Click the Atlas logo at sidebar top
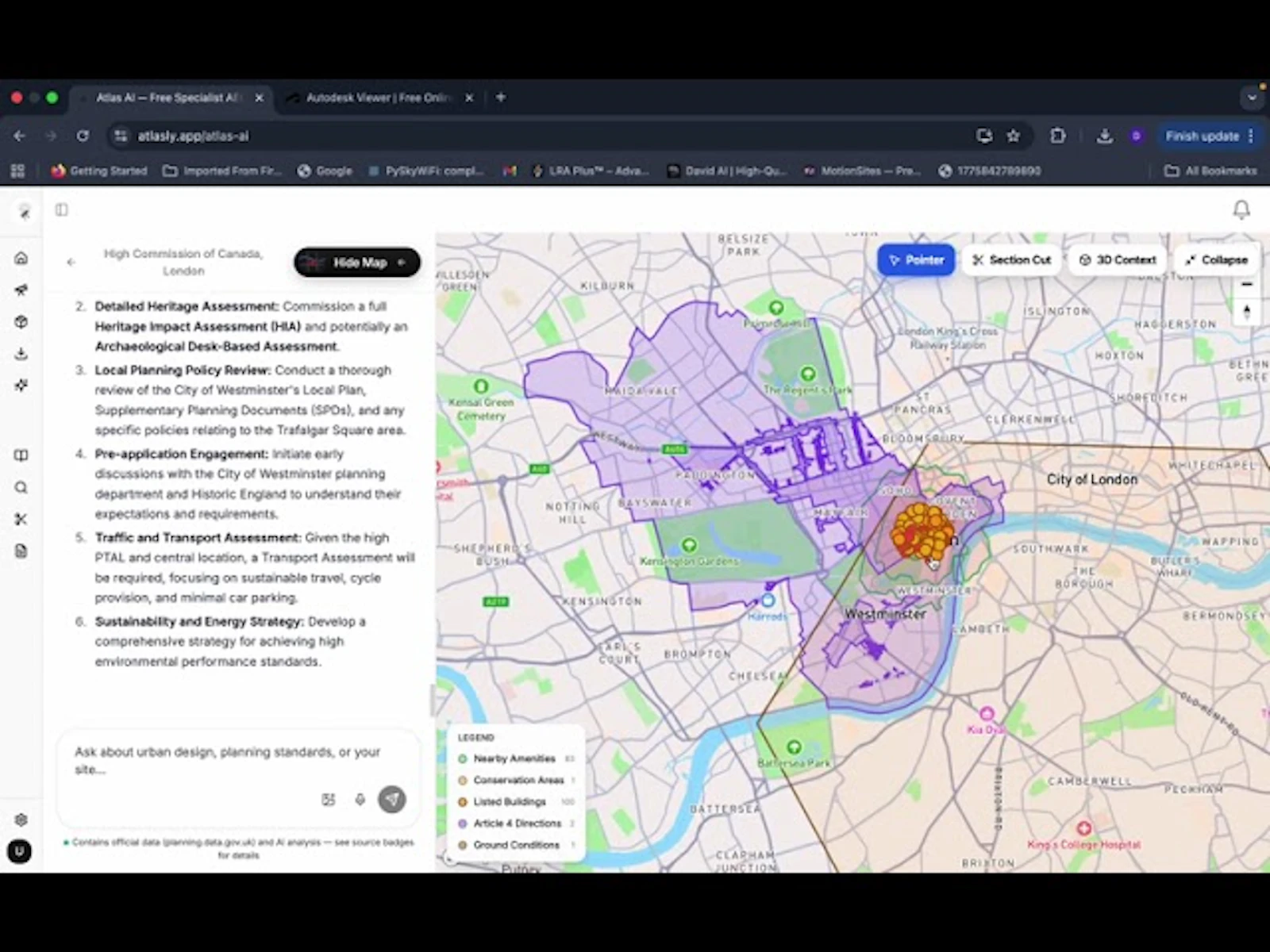 coord(25,211)
